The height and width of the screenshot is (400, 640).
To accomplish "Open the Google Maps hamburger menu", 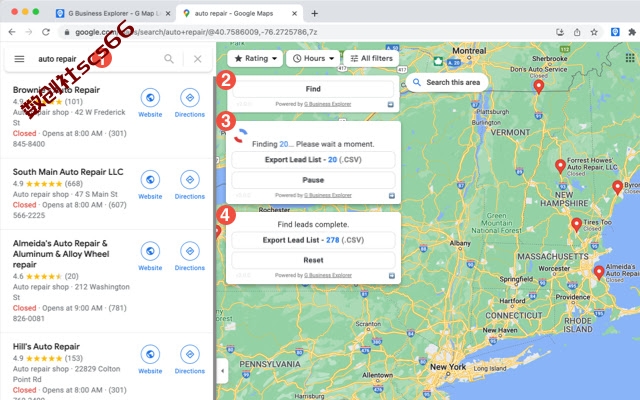I will 19,59.
